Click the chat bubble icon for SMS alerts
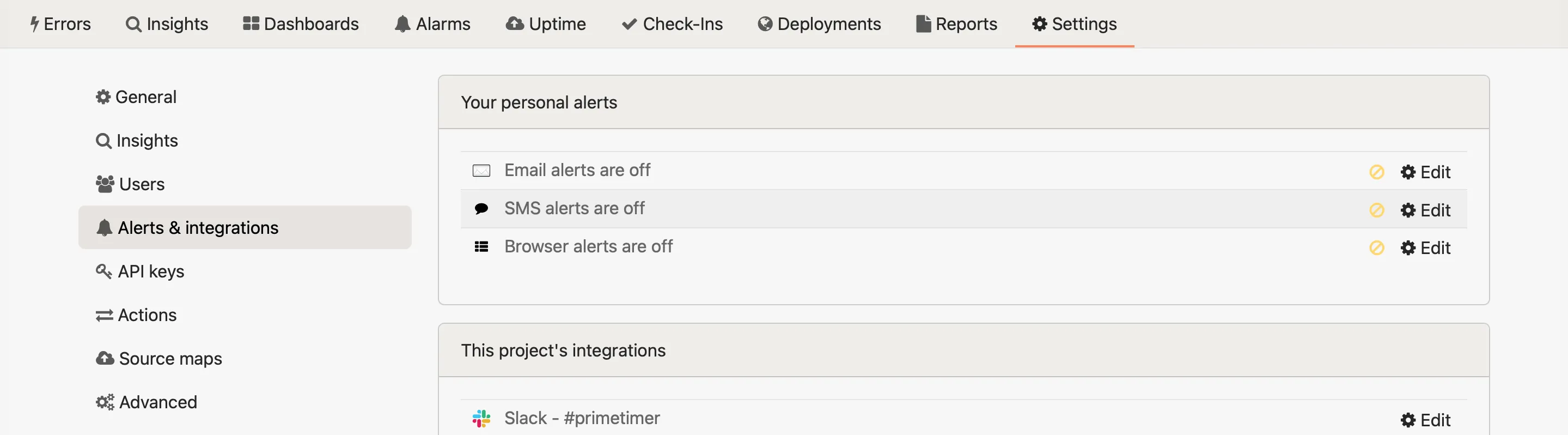Image resolution: width=1568 pixels, height=435 pixels. tap(481, 208)
